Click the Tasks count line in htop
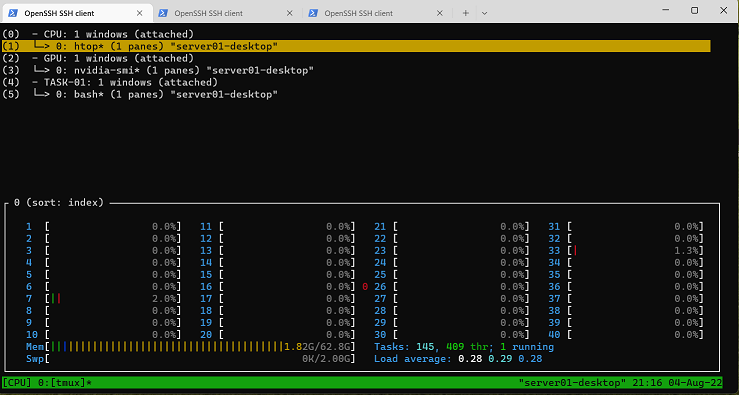The width and height of the screenshot is (739, 395). [x=464, y=347]
